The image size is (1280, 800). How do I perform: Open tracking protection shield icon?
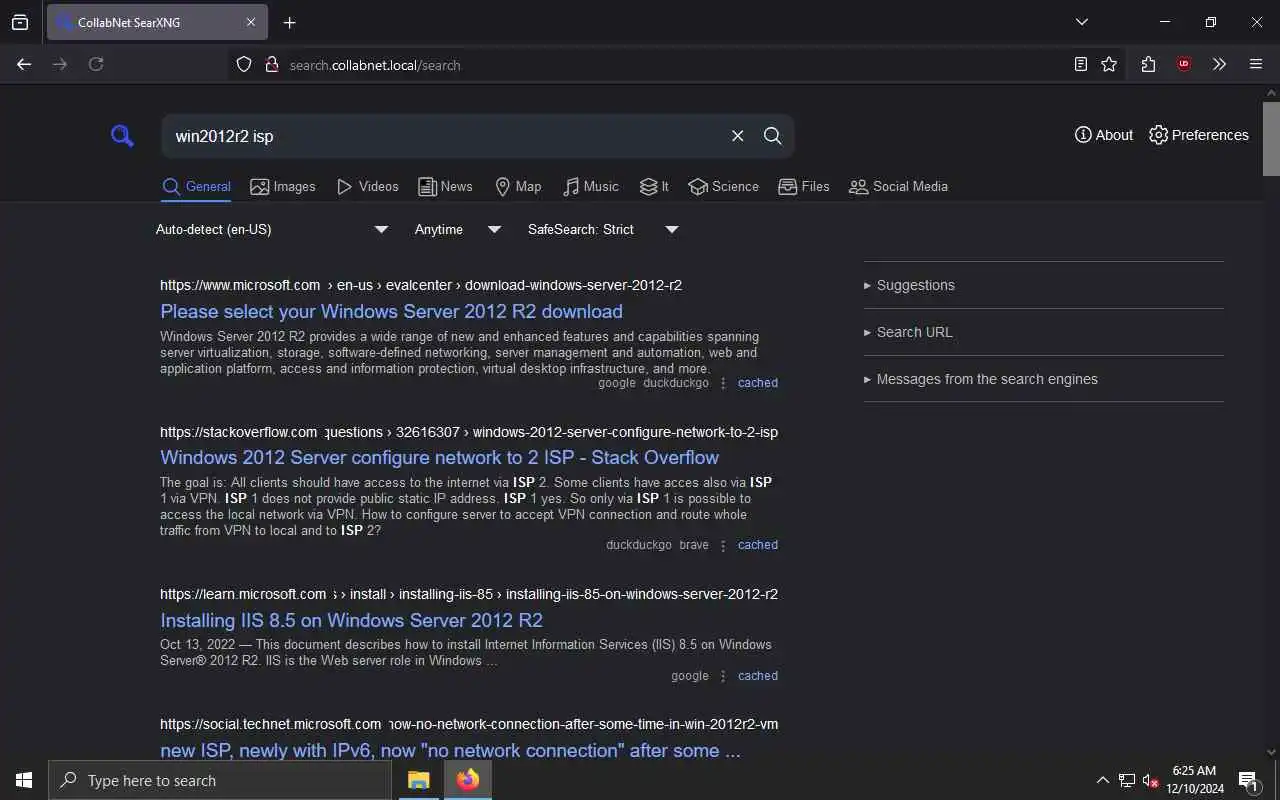pyautogui.click(x=244, y=65)
